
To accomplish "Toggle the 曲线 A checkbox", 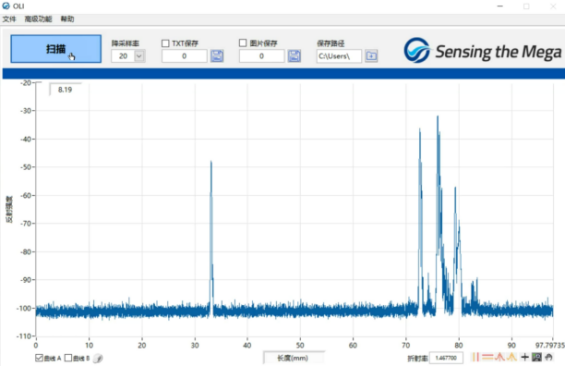I will (39, 358).
